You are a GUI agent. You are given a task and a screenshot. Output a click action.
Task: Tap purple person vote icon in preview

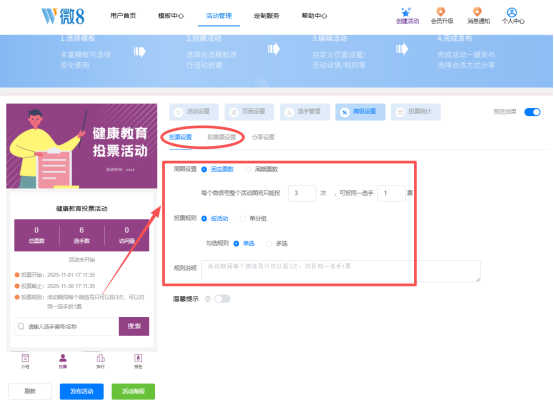tap(63, 358)
